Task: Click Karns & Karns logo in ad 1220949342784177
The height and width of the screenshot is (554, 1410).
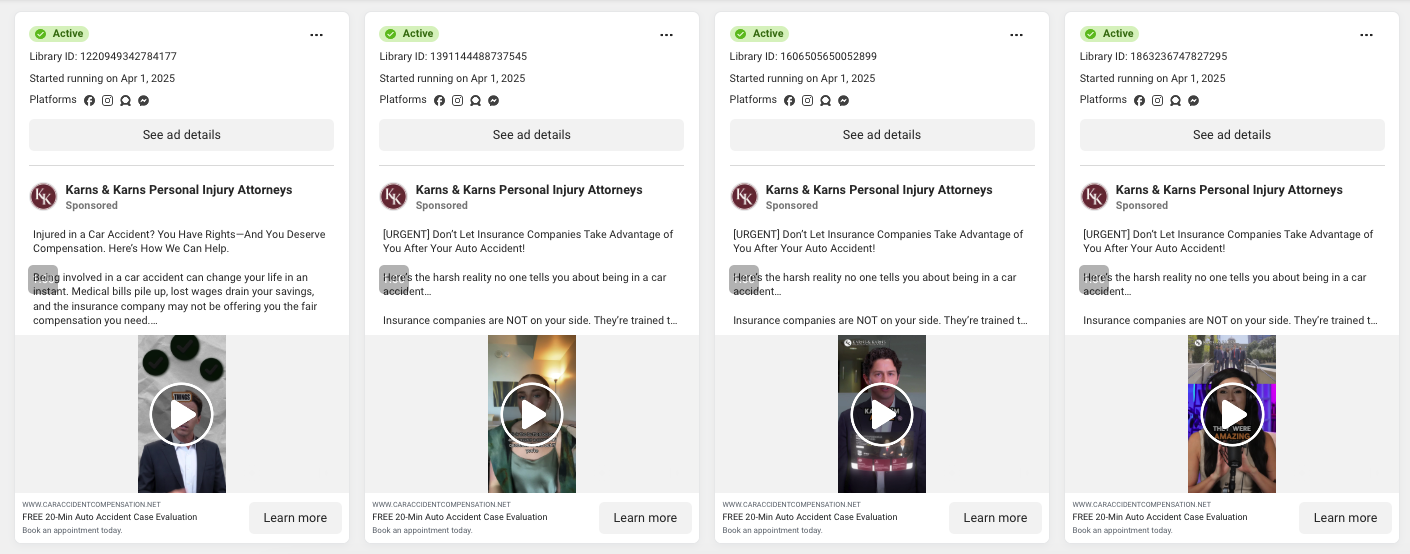Action: coord(44,196)
